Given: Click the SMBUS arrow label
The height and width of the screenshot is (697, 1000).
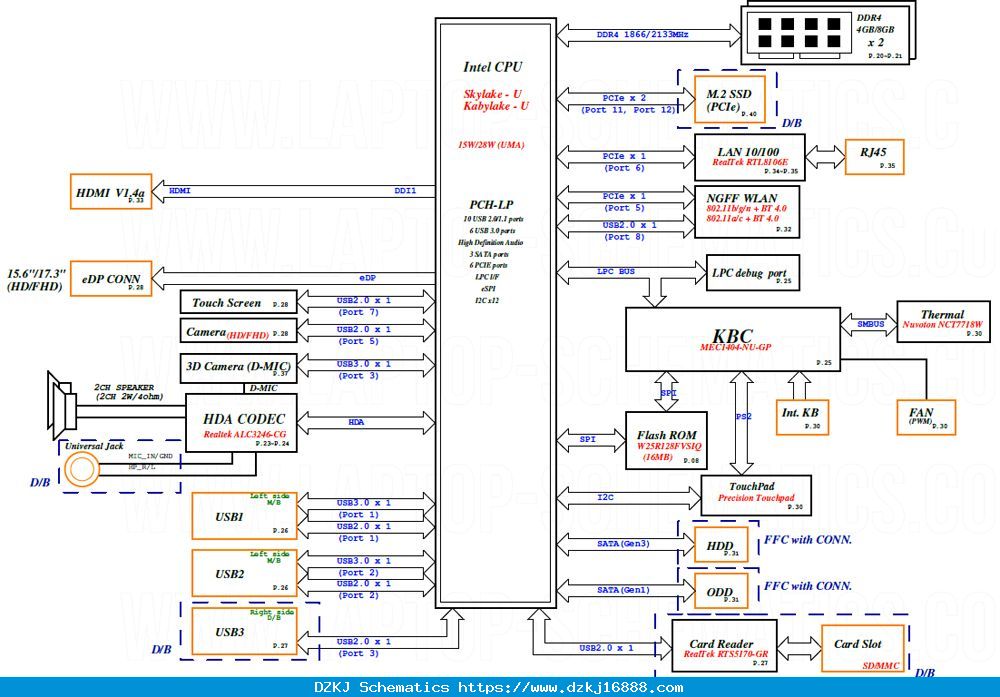Looking at the screenshot, I should click(x=871, y=324).
